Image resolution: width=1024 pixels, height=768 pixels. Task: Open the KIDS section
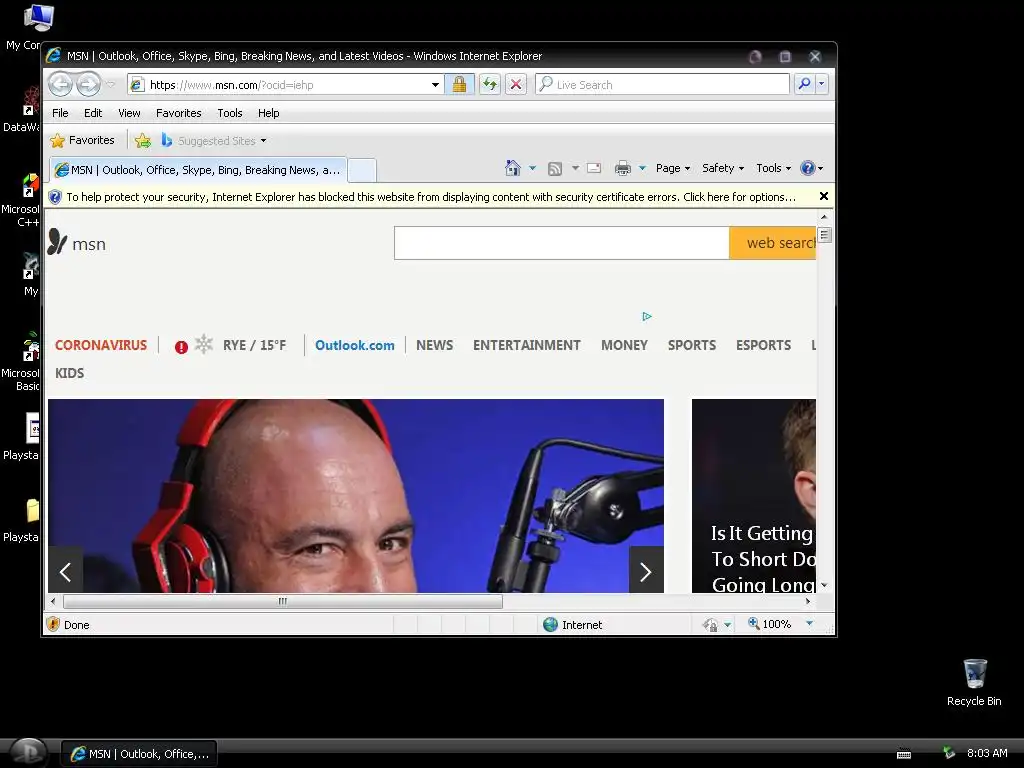pyautogui.click(x=69, y=373)
